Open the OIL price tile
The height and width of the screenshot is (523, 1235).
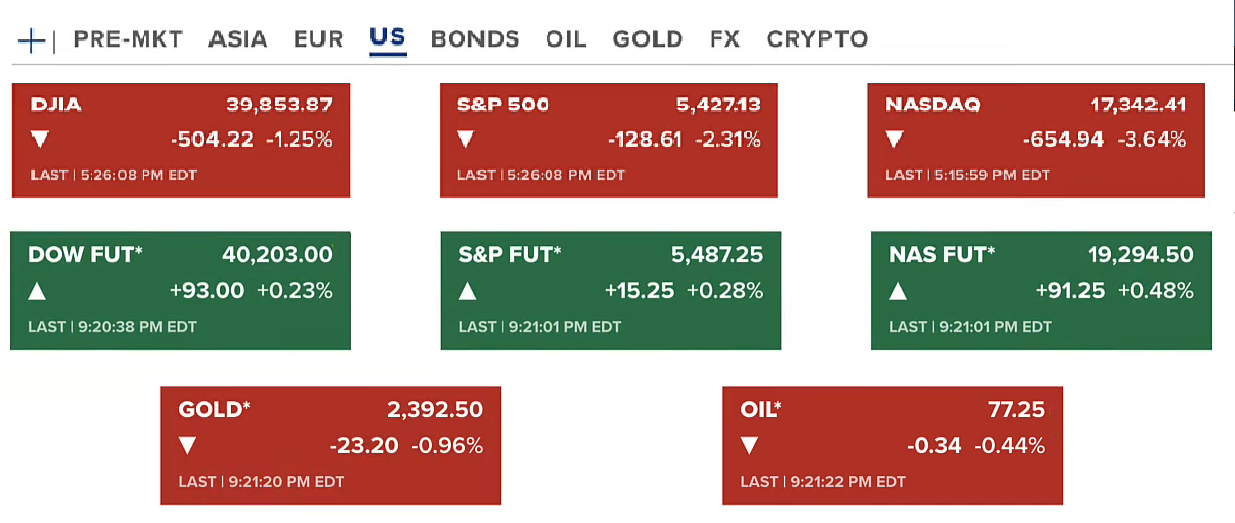point(892,445)
